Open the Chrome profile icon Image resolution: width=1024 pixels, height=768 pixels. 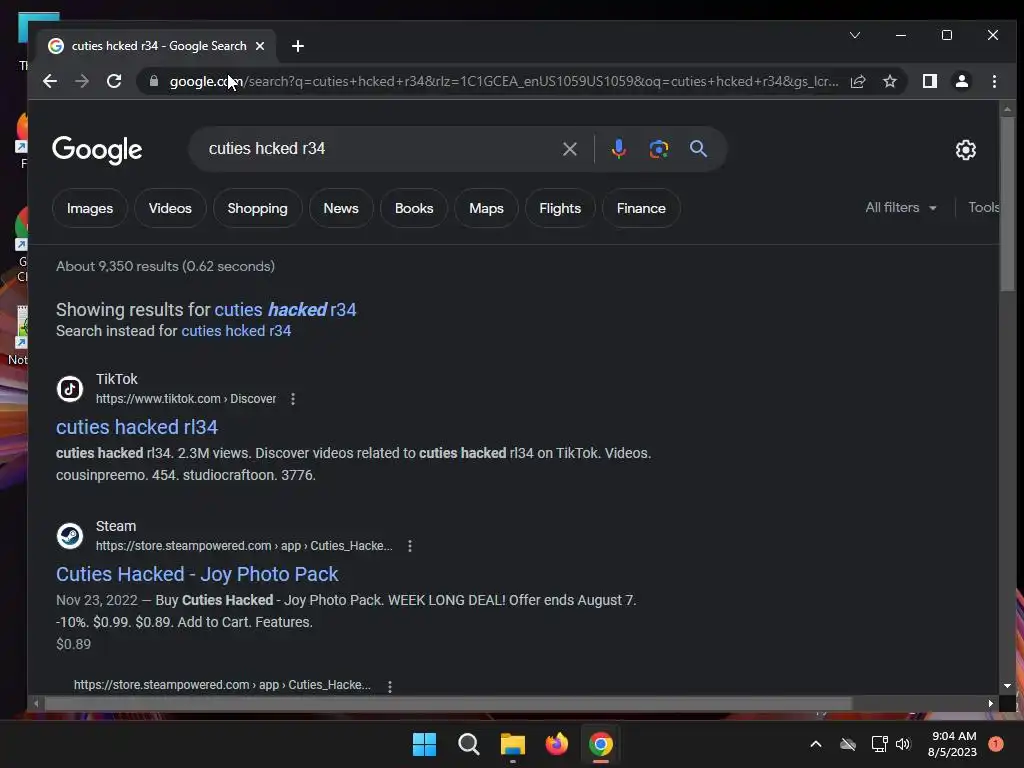(961, 81)
